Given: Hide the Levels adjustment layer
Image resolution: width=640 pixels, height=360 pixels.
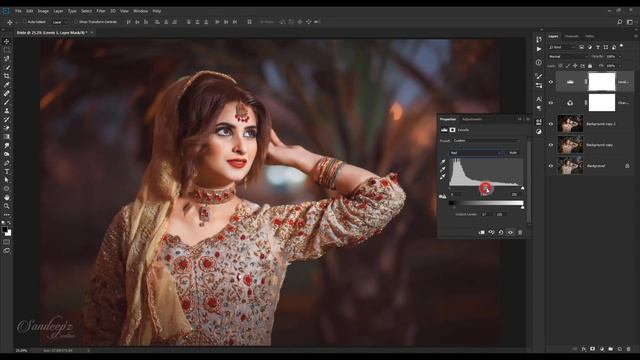Looking at the screenshot, I should tap(551, 82).
